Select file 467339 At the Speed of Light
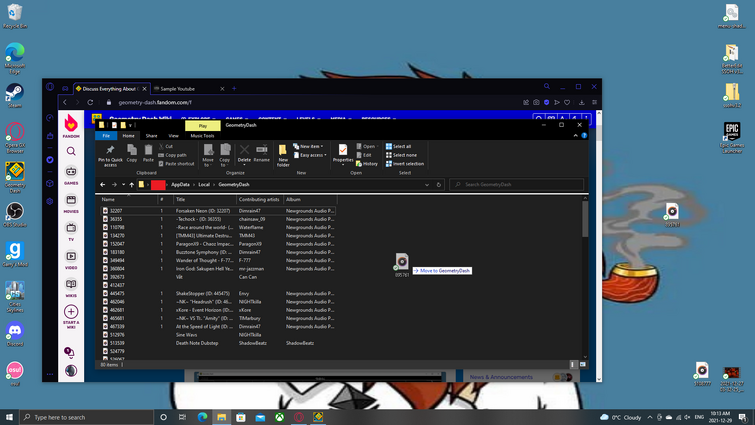Viewport: 755px width, 425px height. 218,326
